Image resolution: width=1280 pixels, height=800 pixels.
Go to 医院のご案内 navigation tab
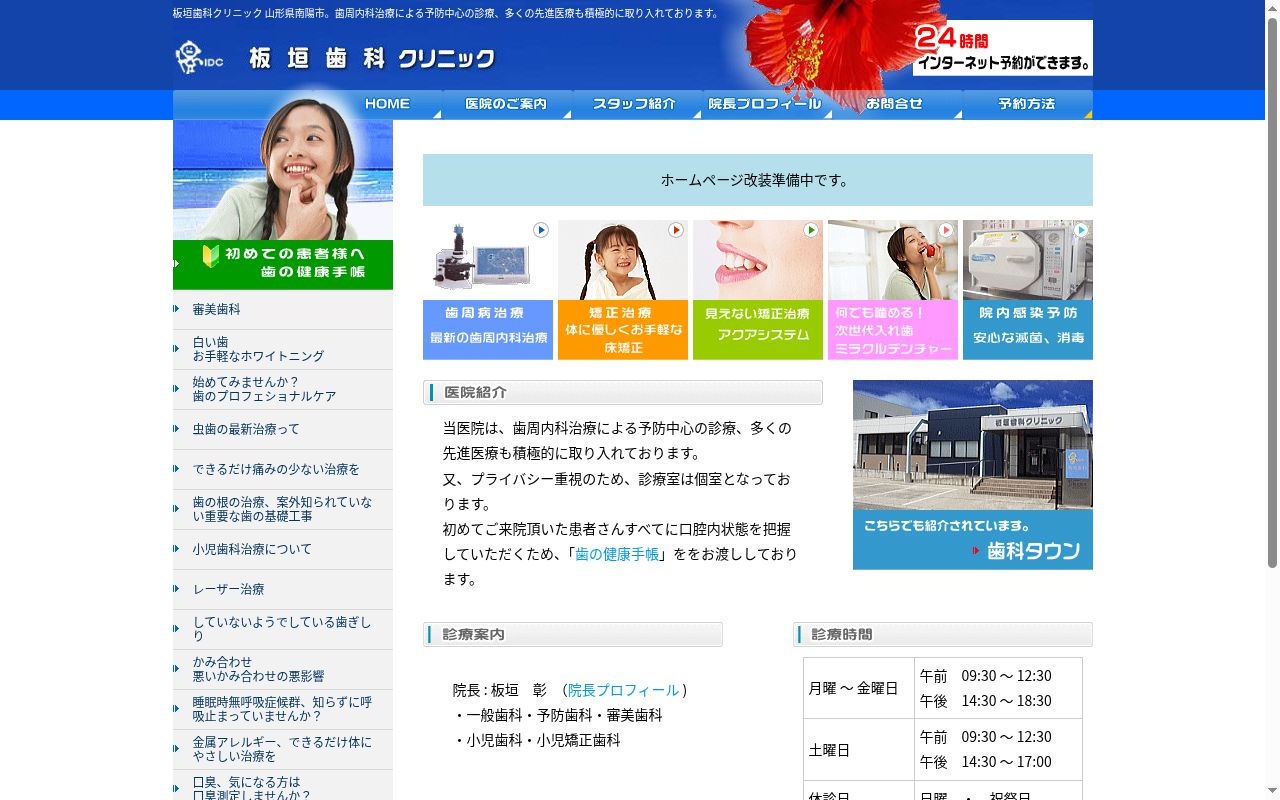point(508,104)
